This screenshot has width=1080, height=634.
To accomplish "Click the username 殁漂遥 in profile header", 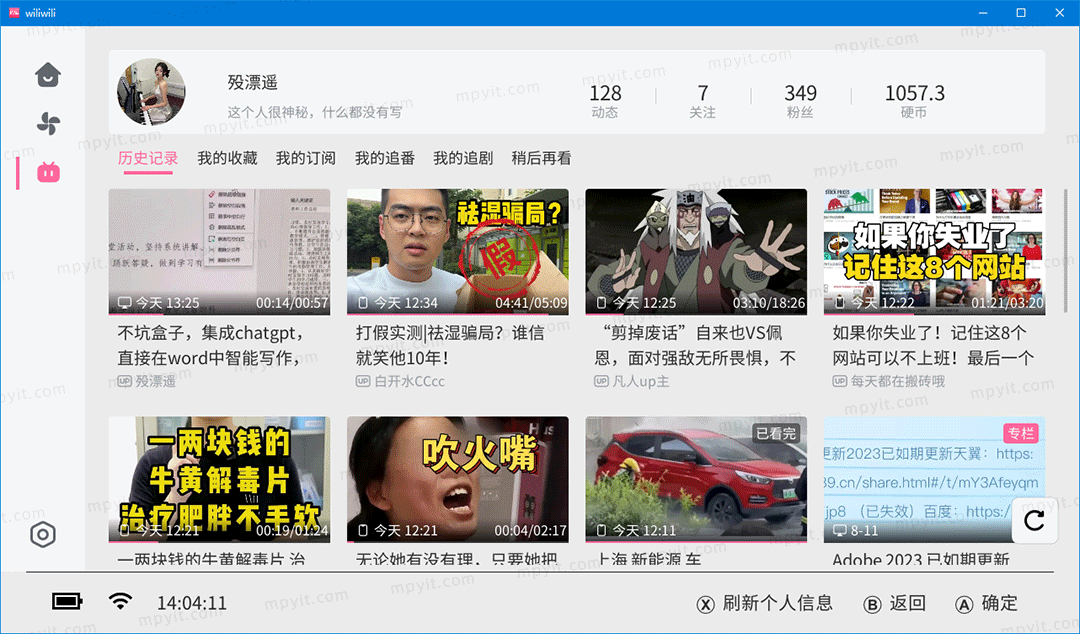I will point(253,83).
